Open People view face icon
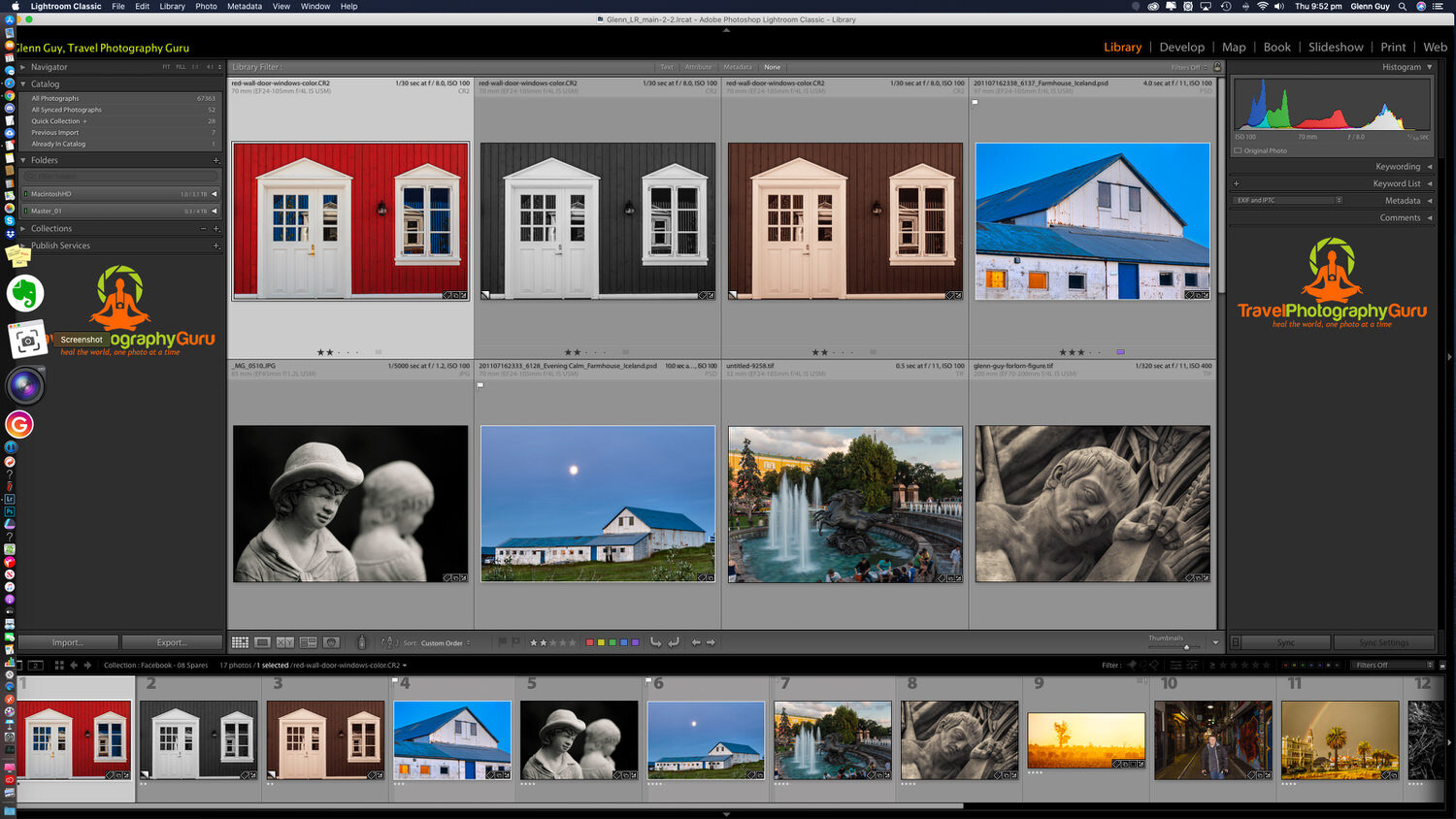This screenshot has height=819, width=1456. pos(331,642)
